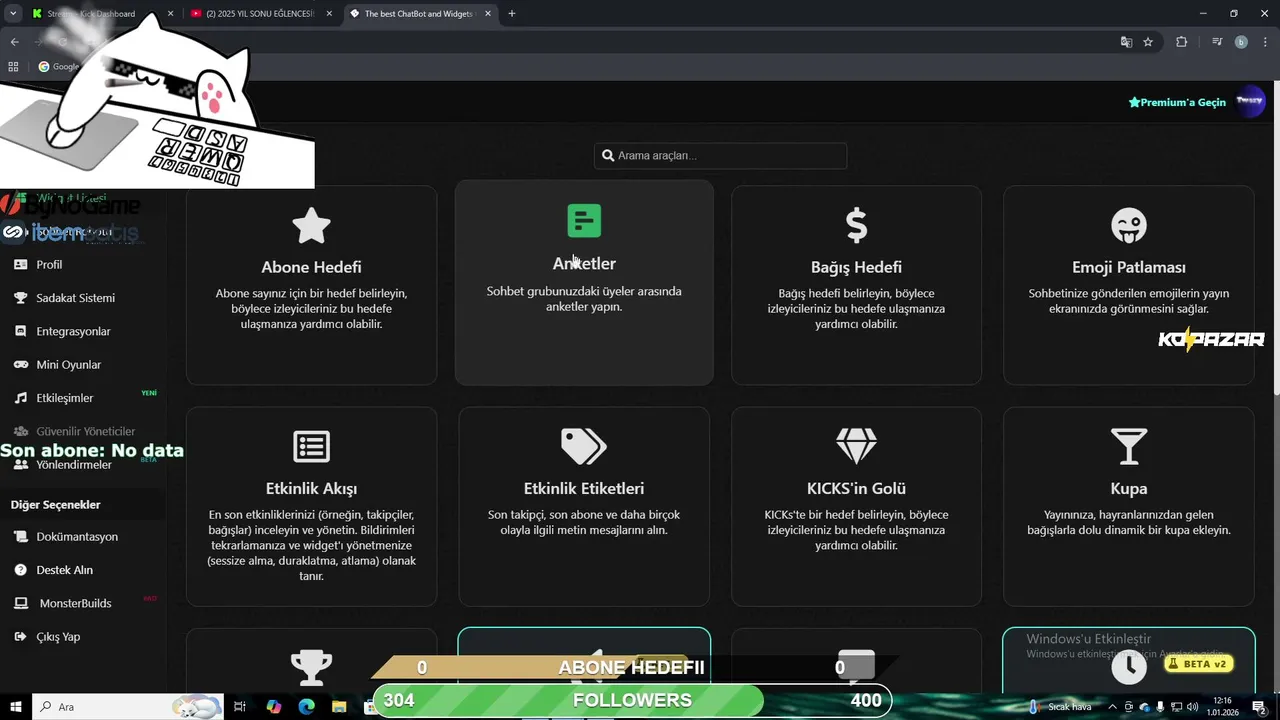1280x720 pixels.
Task: Open the Chrome three-dot menu
Action: [x=1264, y=42]
